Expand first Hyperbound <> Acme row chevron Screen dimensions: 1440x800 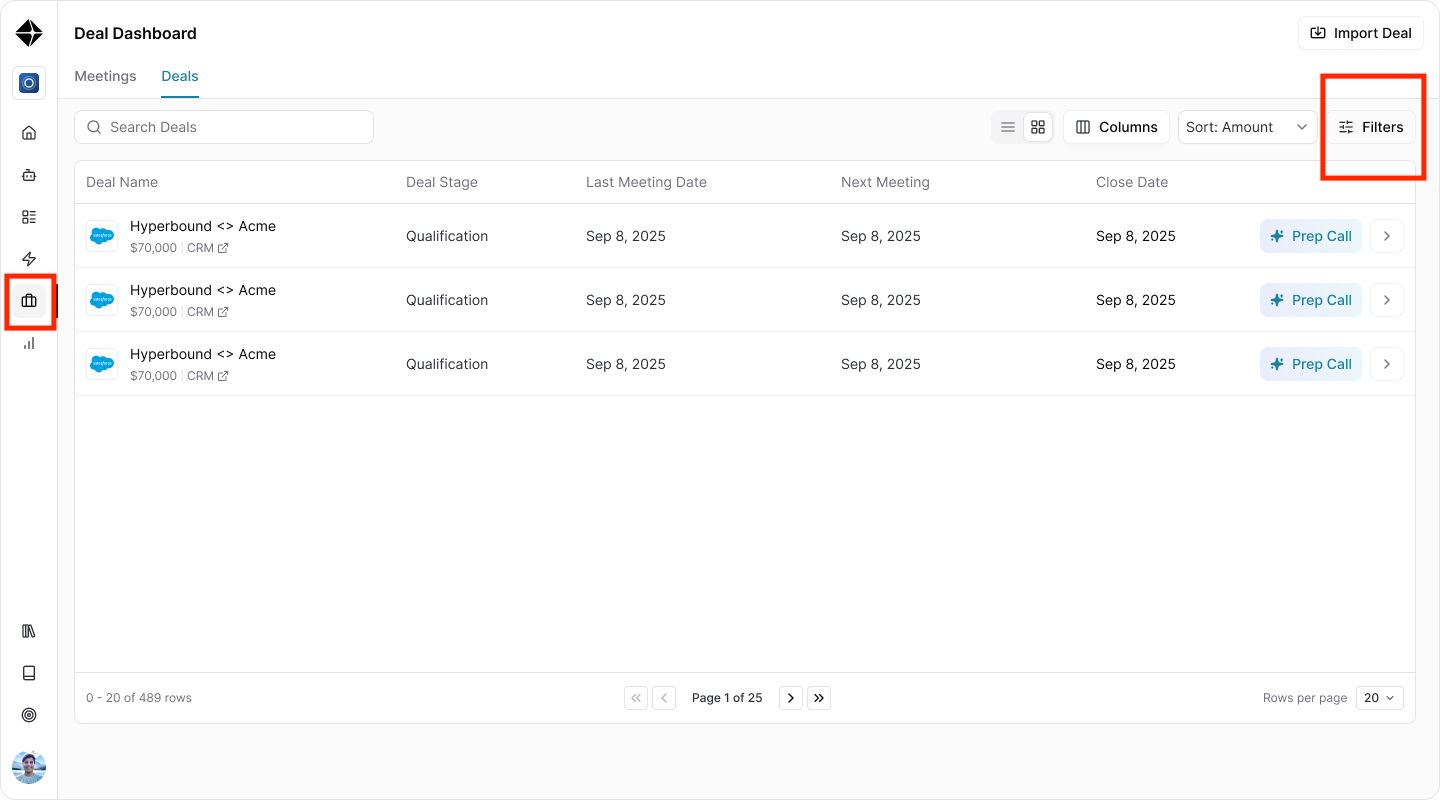tap(1387, 236)
